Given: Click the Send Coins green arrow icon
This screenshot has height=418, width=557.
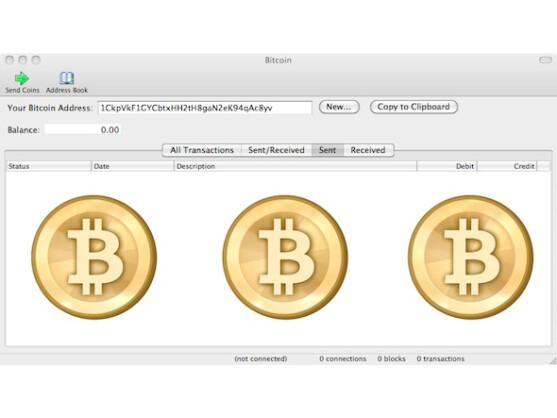Looking at the screenshot, I should coord(22,78).
